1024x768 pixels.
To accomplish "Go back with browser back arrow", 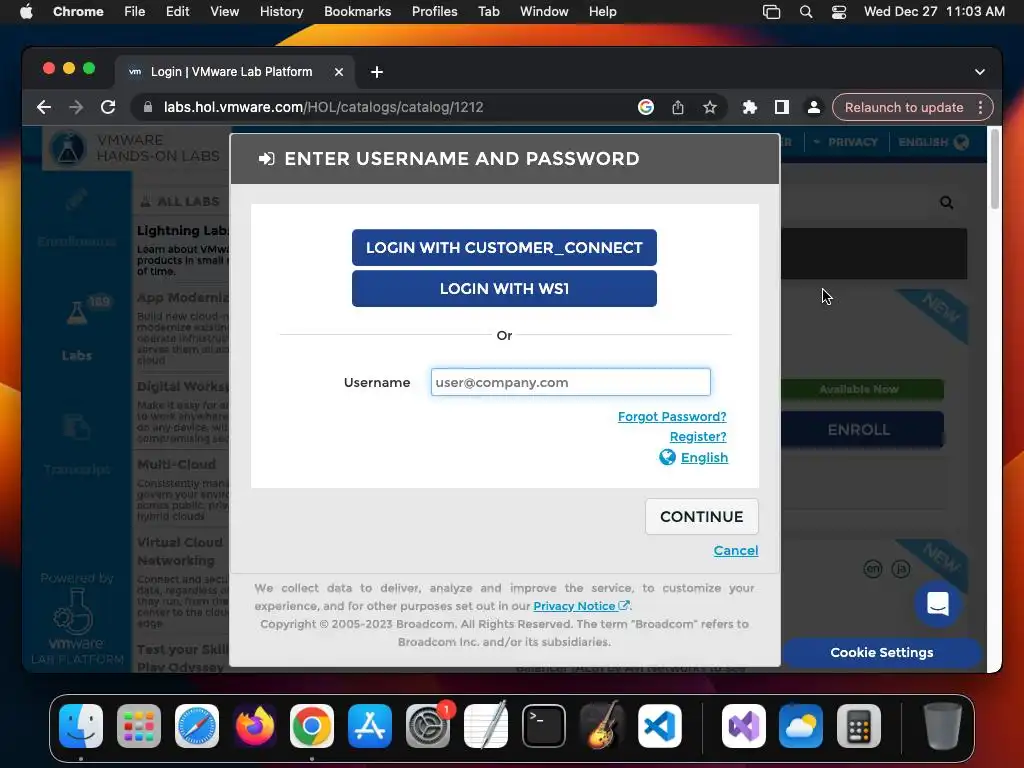I will [44, 107].
